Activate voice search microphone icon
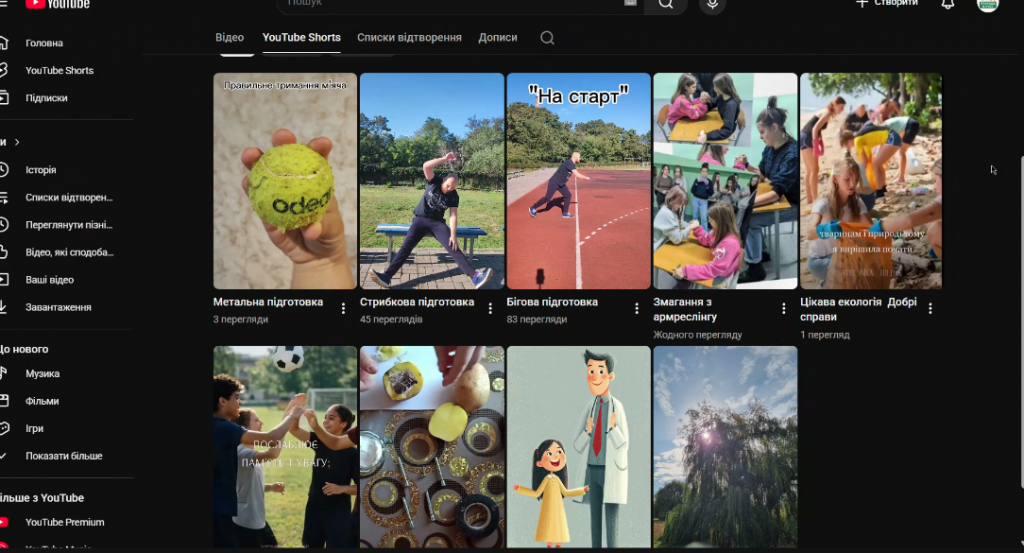This screenshot has width=1024, height=553. click(713, 4)
